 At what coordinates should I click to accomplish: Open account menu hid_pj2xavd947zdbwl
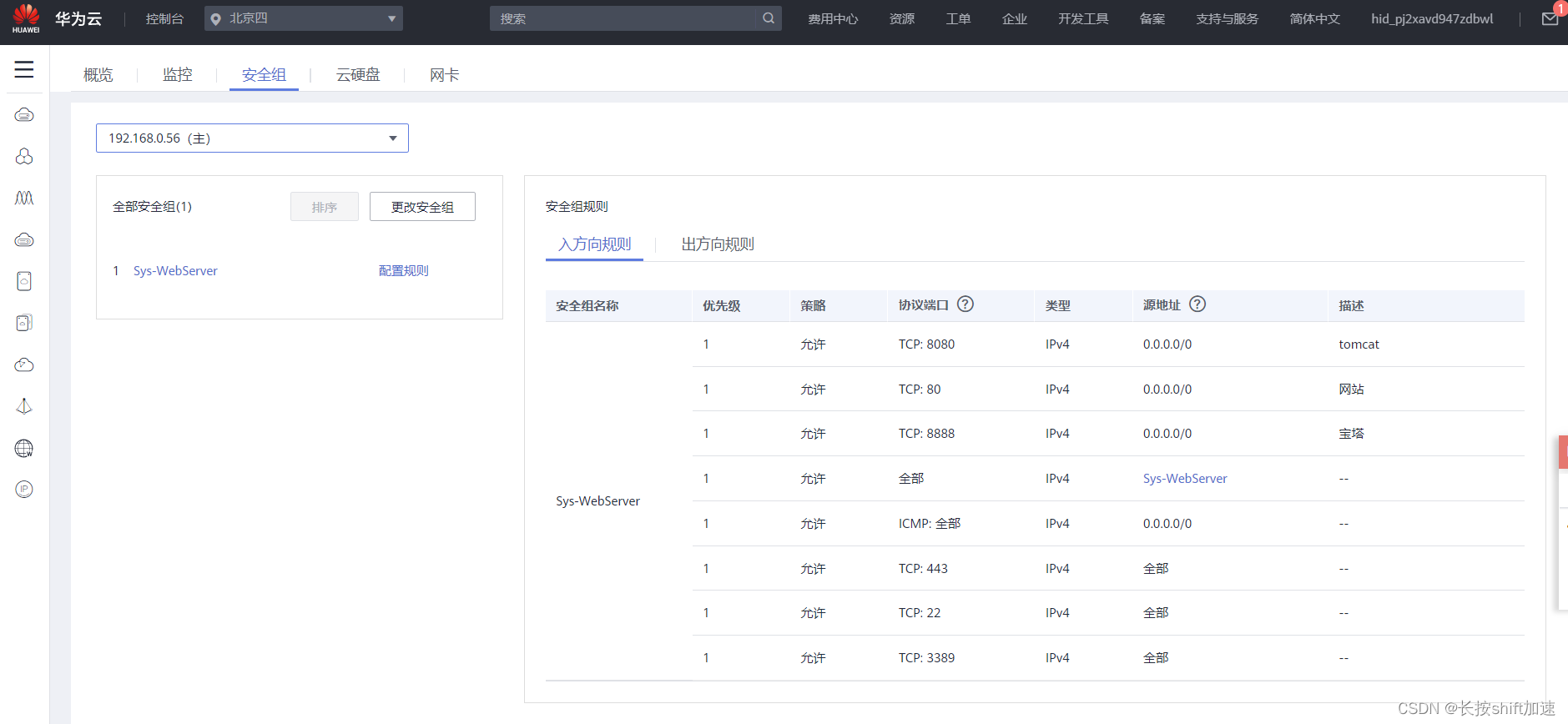click(x=1432, y=18)
